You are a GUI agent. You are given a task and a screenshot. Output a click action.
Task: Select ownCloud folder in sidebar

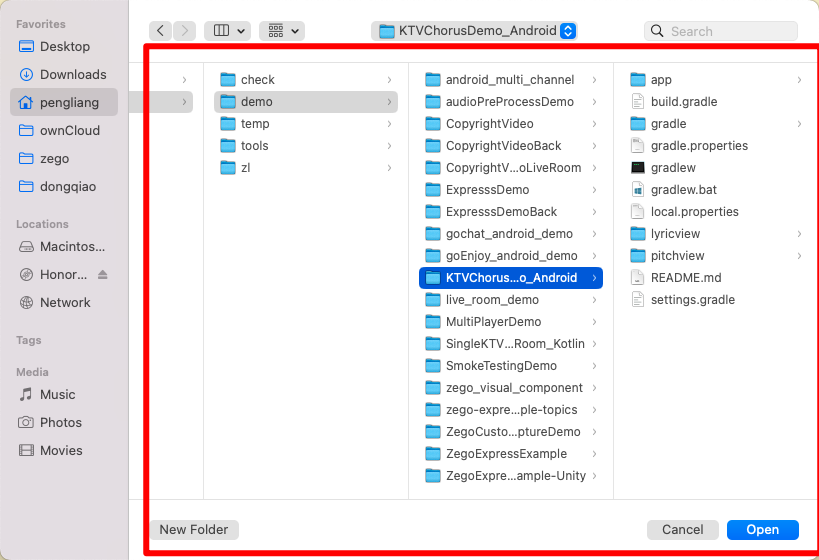[x=69, y=130]
